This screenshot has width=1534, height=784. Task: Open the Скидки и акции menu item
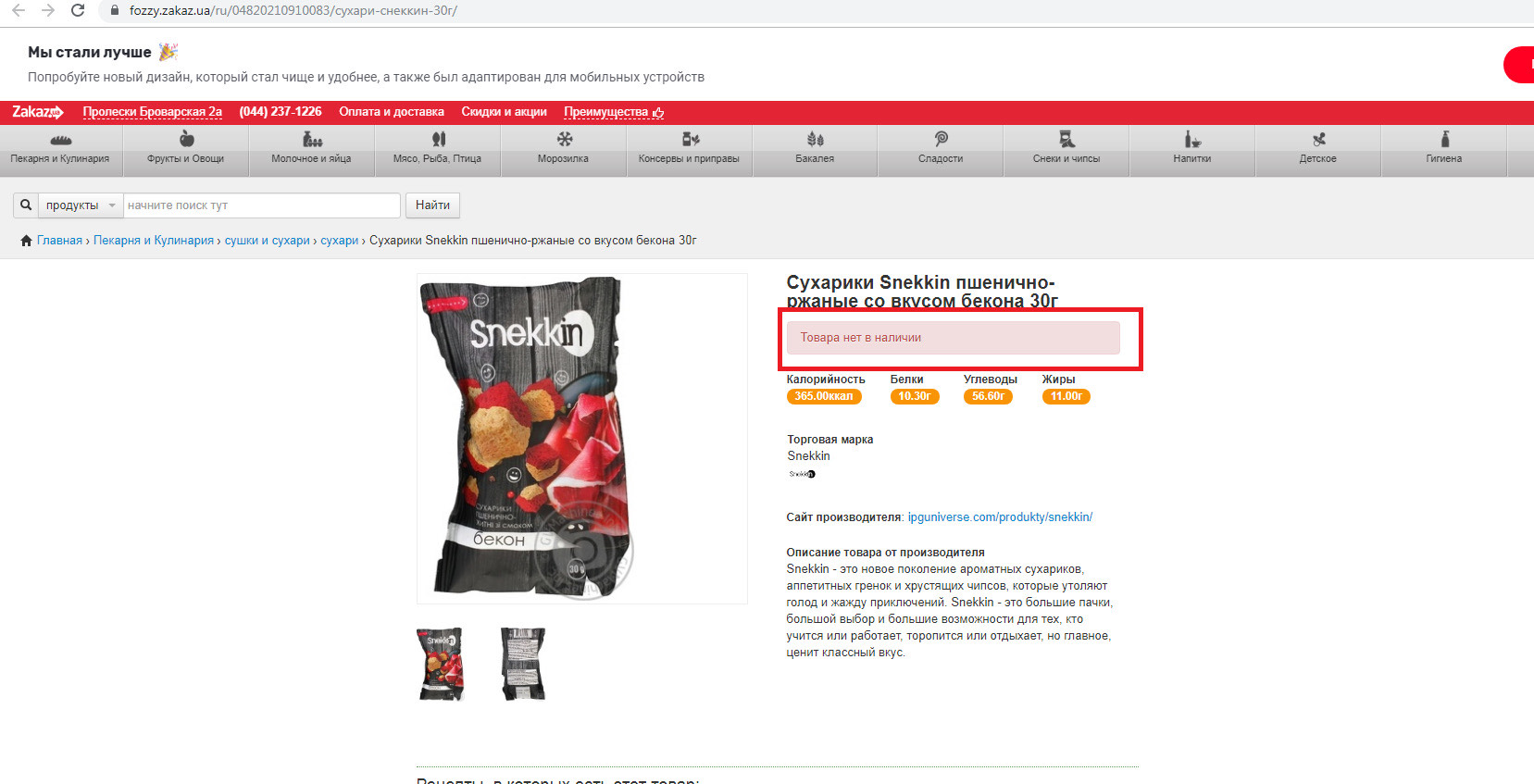click(505, 112)
